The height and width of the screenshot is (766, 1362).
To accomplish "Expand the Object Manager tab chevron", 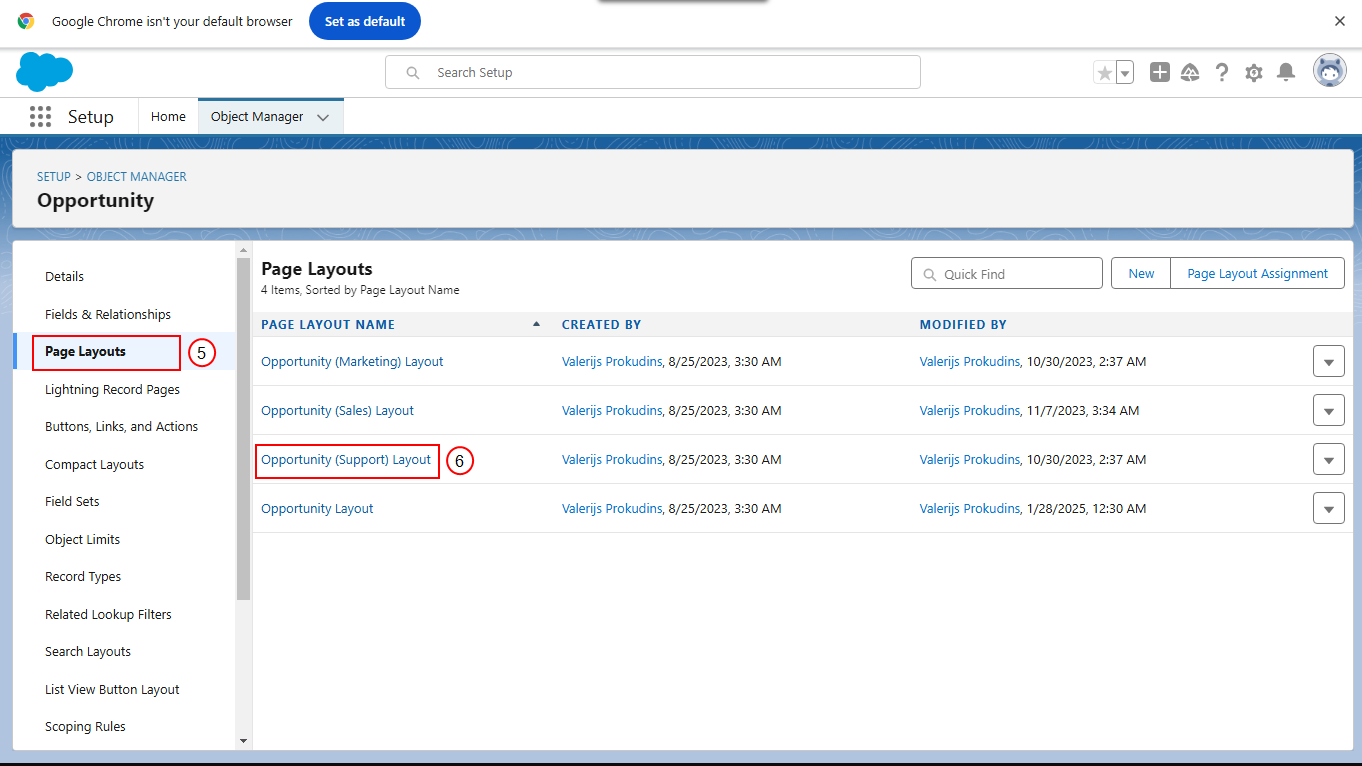I will coord(323,117).
